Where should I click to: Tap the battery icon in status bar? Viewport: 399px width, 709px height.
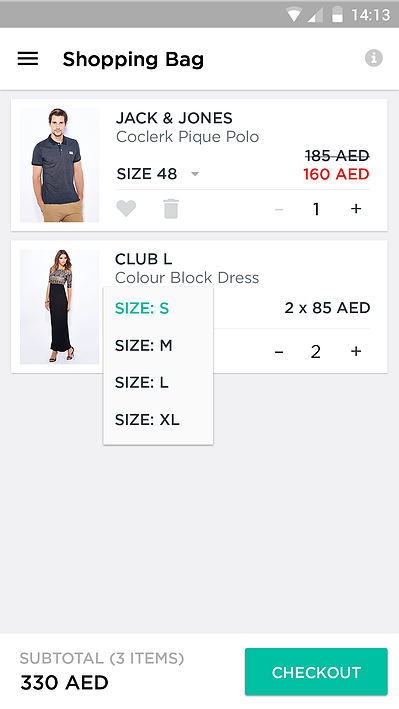337,14
